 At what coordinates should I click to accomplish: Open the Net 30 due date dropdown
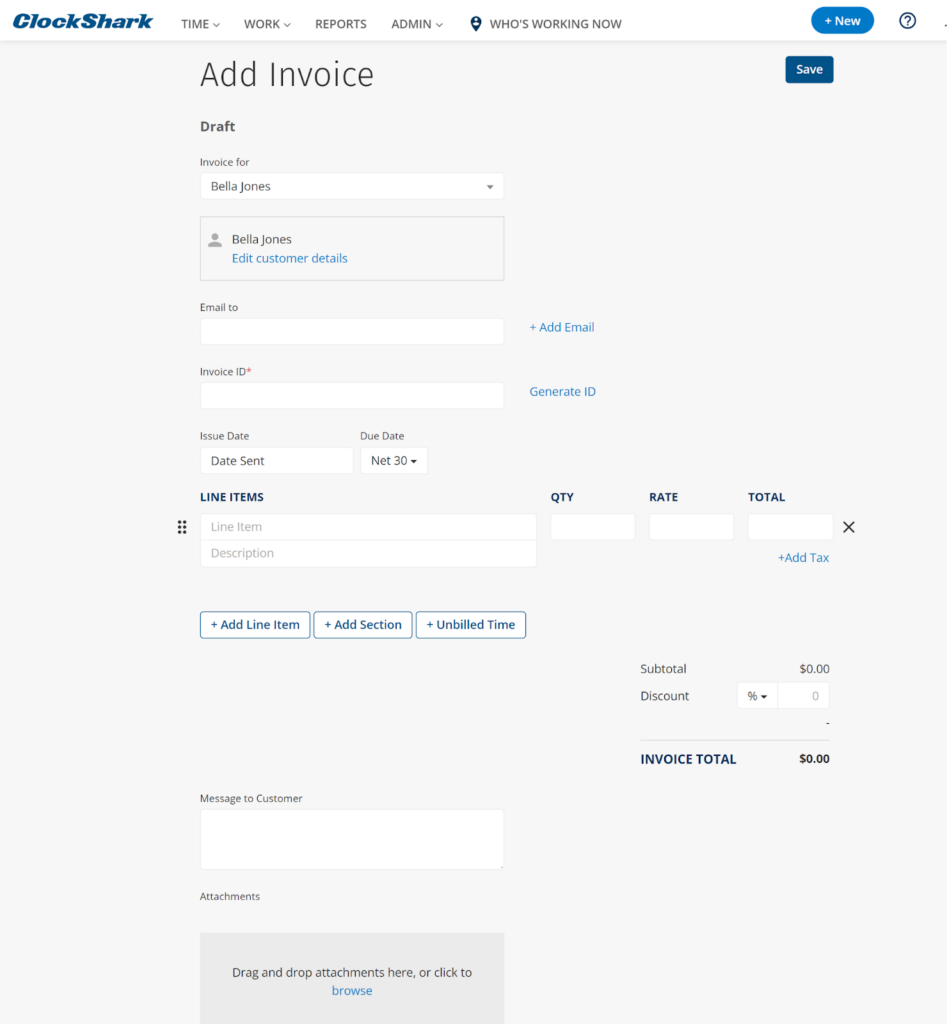click(393, 461)
